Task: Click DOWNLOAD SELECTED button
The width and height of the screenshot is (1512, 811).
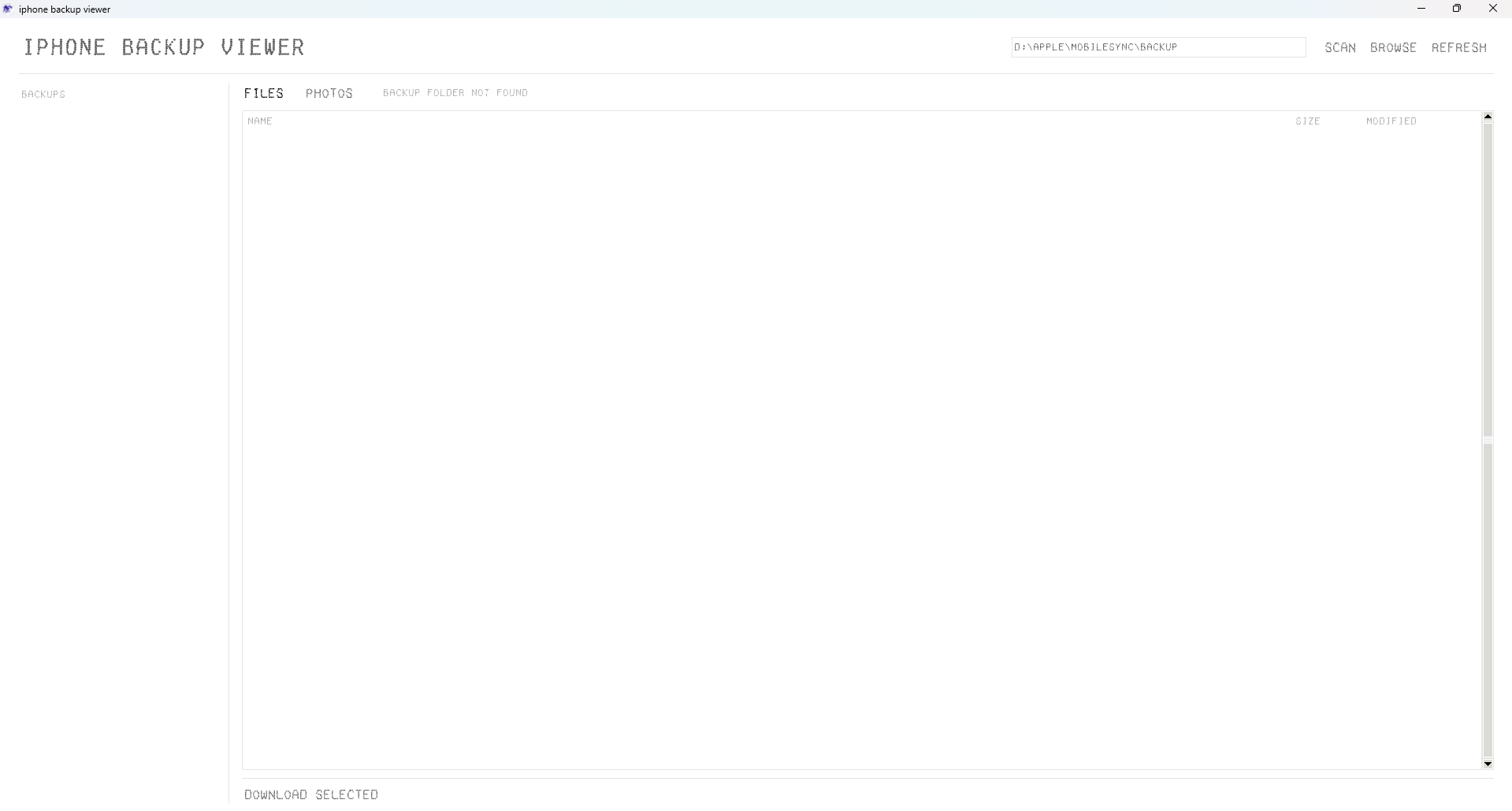Action: click(311, 794)
